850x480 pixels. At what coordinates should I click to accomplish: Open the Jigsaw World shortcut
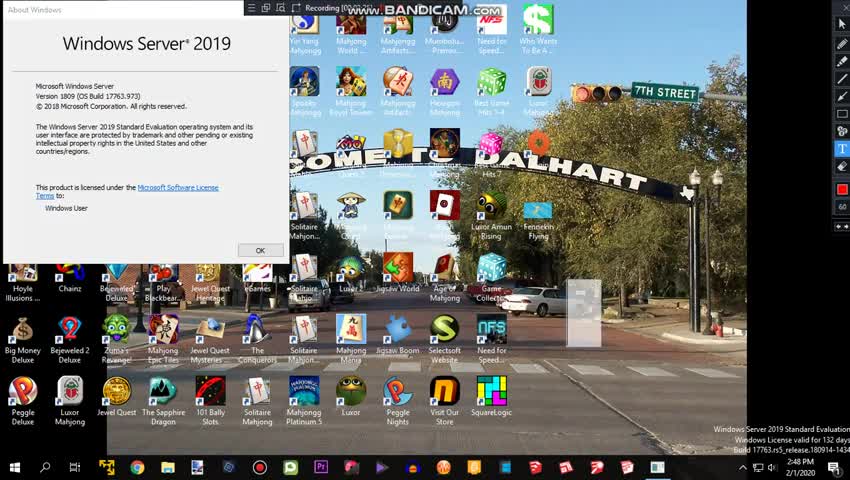pyautogui.click(x=398, y=273)
